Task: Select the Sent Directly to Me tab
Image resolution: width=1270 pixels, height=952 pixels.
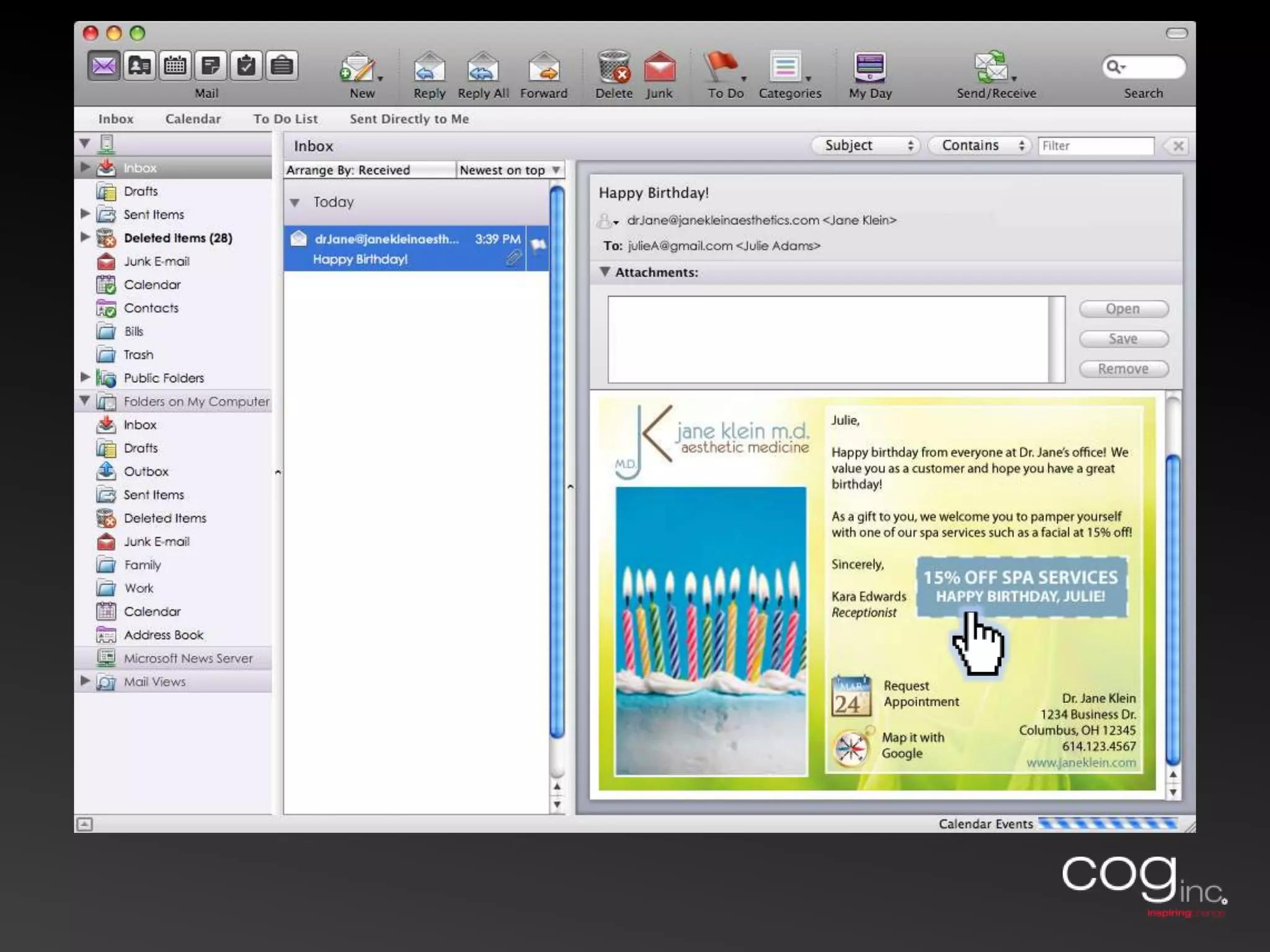Action: 409,119
